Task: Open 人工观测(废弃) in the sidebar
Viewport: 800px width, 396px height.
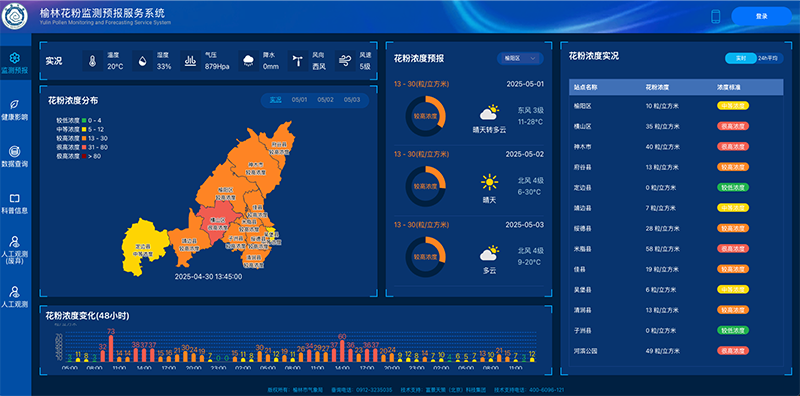Action: point(15,250)
